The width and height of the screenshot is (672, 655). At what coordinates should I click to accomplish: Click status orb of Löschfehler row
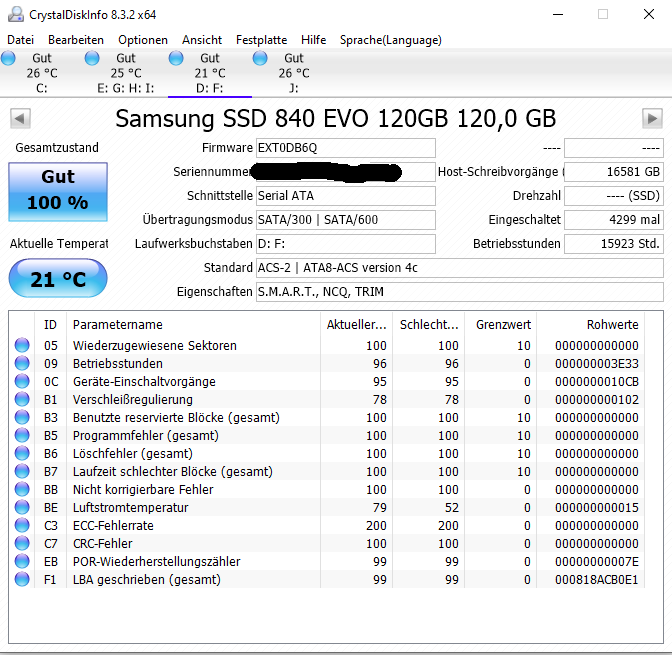tap(22, 453)
